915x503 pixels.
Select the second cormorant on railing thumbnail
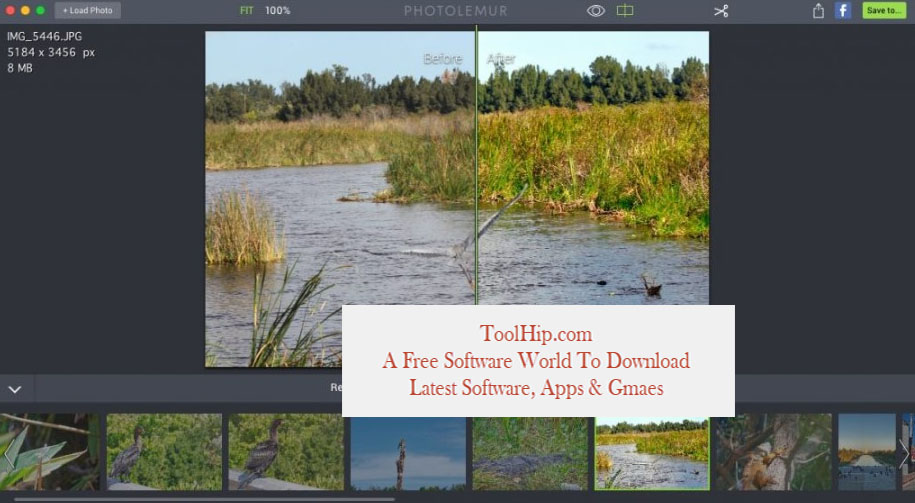(286, 452)
